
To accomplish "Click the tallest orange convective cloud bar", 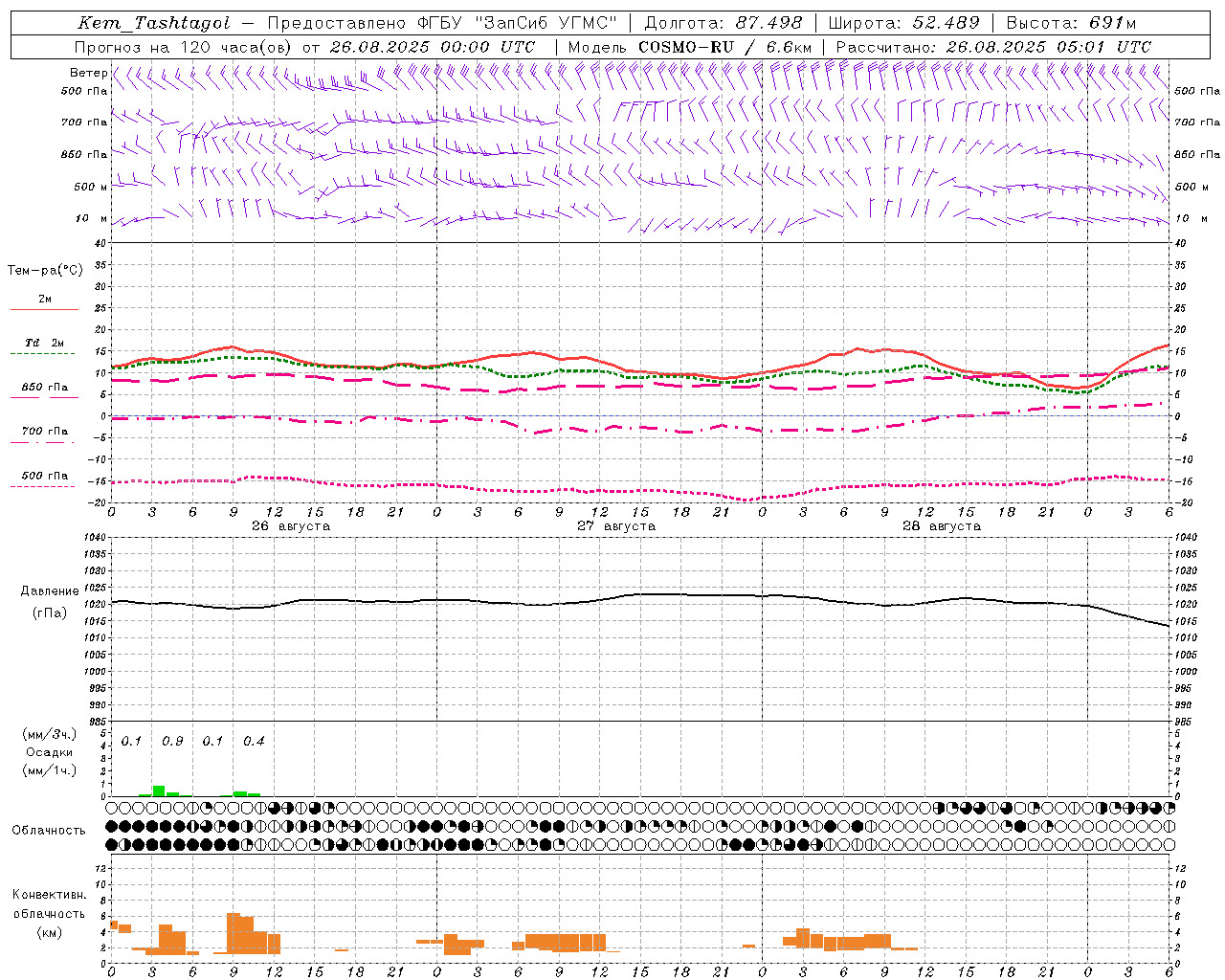I will point(234,934).
